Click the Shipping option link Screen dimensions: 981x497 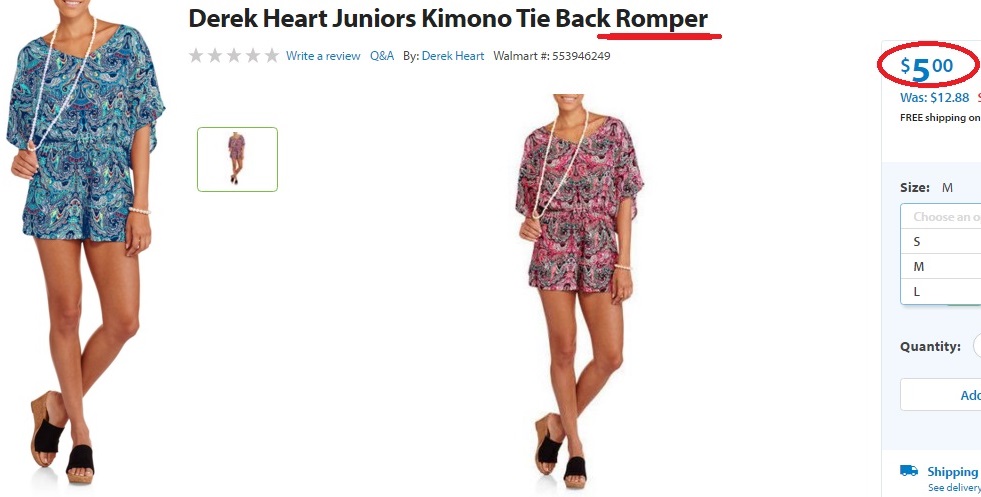tap(952, 472)
